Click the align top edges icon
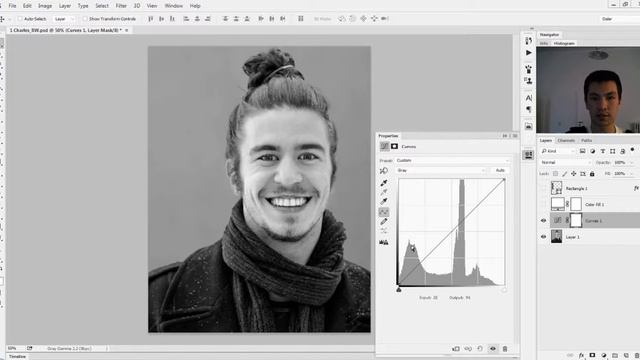Image resolution: width=640 pixels, height=360 pixels. [x=151, y=19]
